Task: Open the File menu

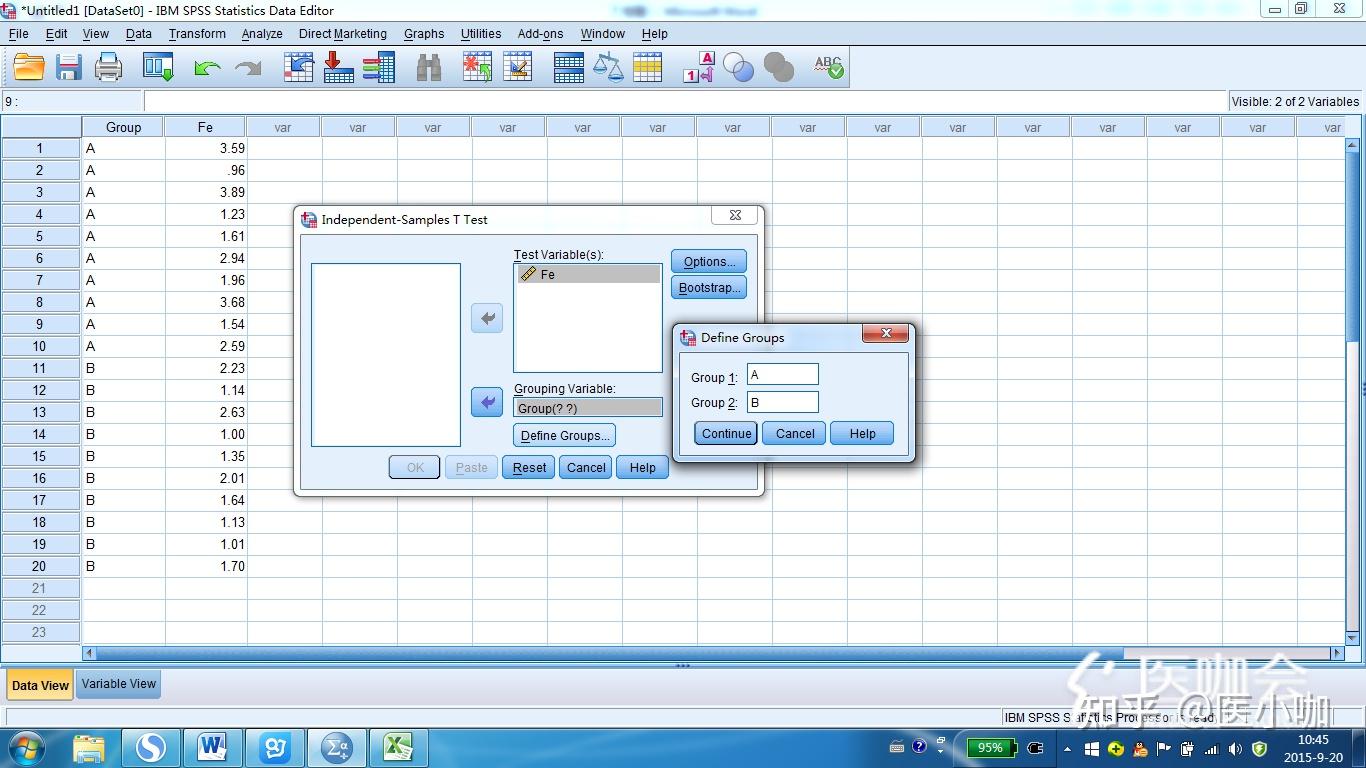Action: (18, 33)
